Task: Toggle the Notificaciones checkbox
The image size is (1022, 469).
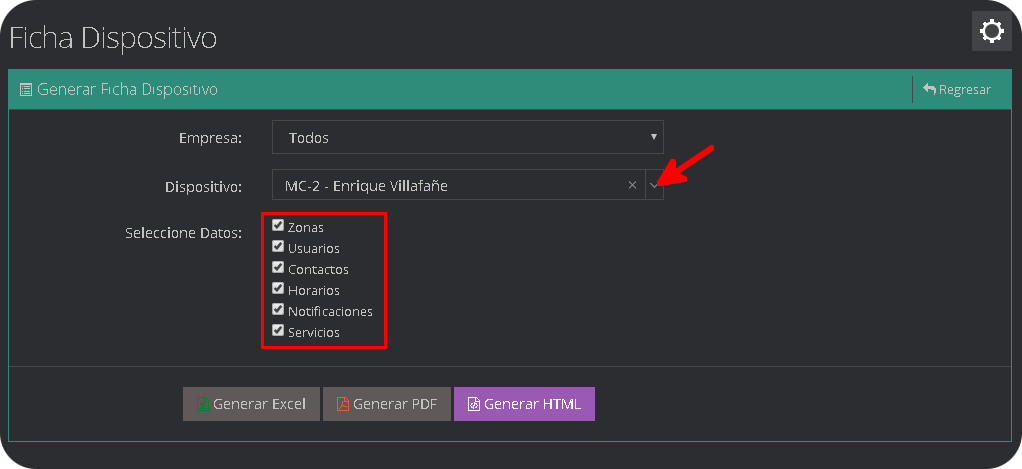Action: tap(278, 309)
